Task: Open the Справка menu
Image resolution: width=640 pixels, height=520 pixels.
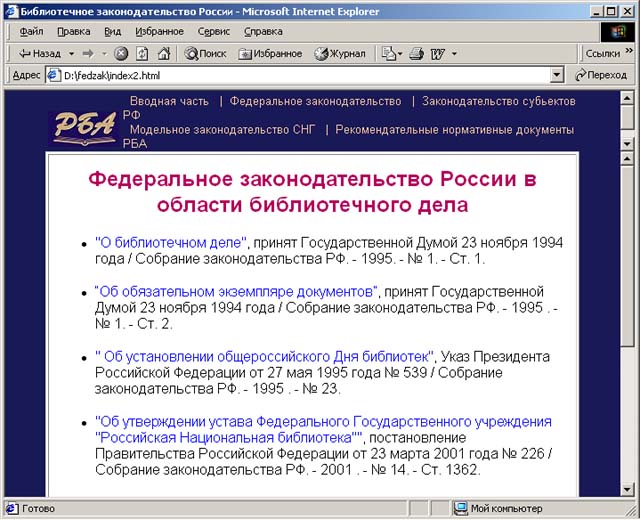Action: tap(263, 31)
